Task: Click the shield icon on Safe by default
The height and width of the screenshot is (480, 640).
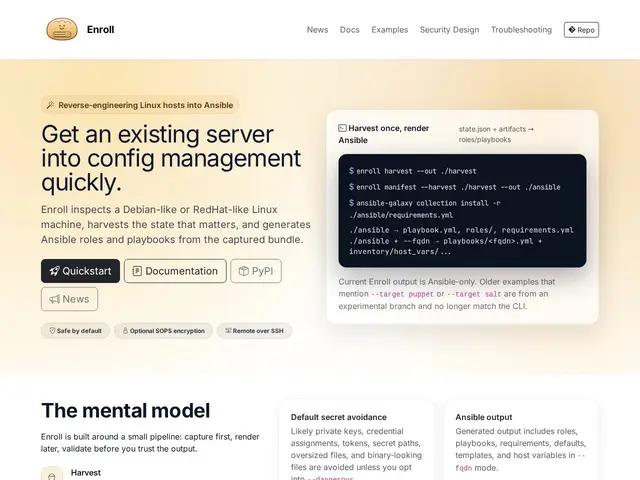Action: [x=52, y=331]
